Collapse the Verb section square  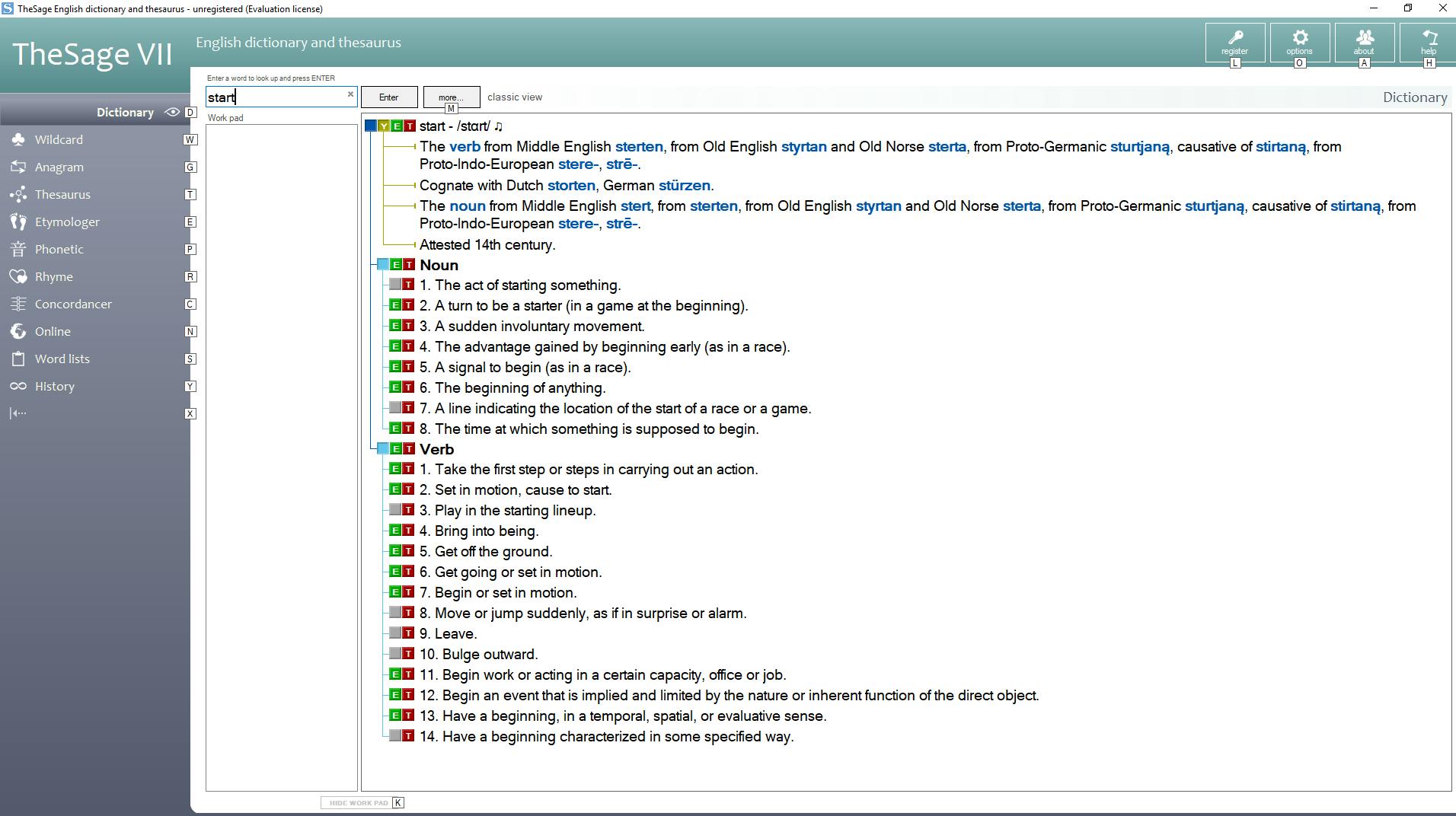coord(383,449)
